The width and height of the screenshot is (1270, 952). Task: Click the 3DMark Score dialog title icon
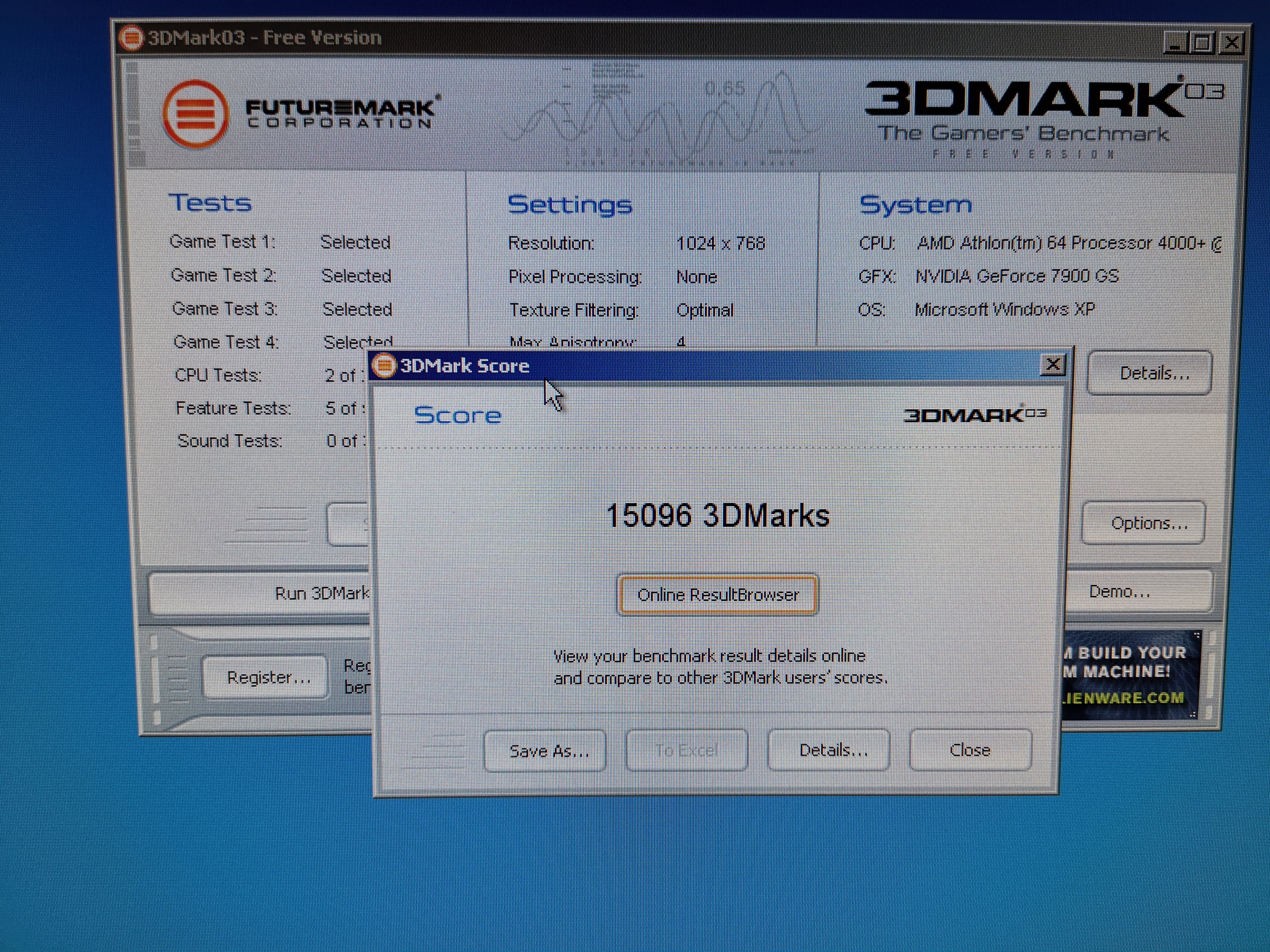tap(385, 366)
